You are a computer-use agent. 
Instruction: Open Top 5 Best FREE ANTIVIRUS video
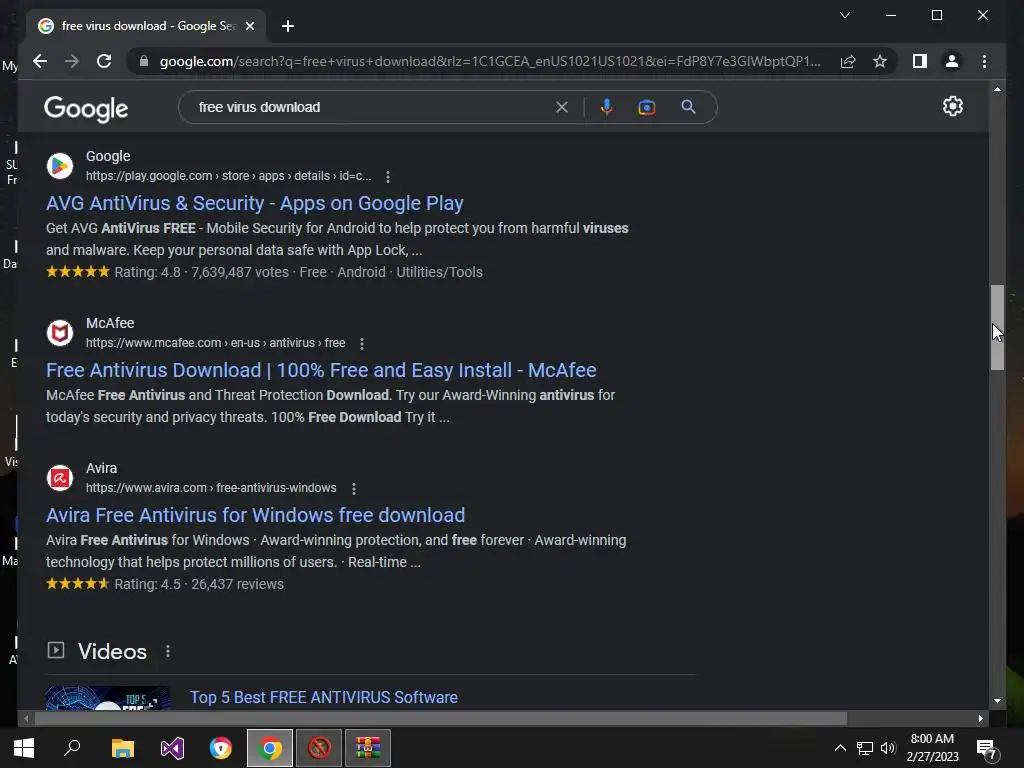coord(324,697)
